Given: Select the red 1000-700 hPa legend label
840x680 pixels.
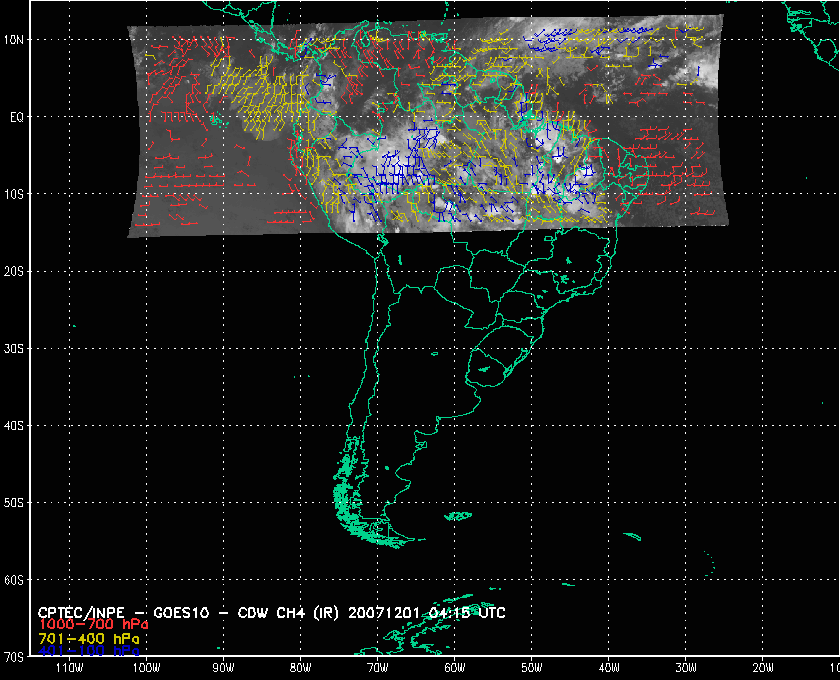Looking at the screenshot, I should pyautogui.click(x=93, y=625).
